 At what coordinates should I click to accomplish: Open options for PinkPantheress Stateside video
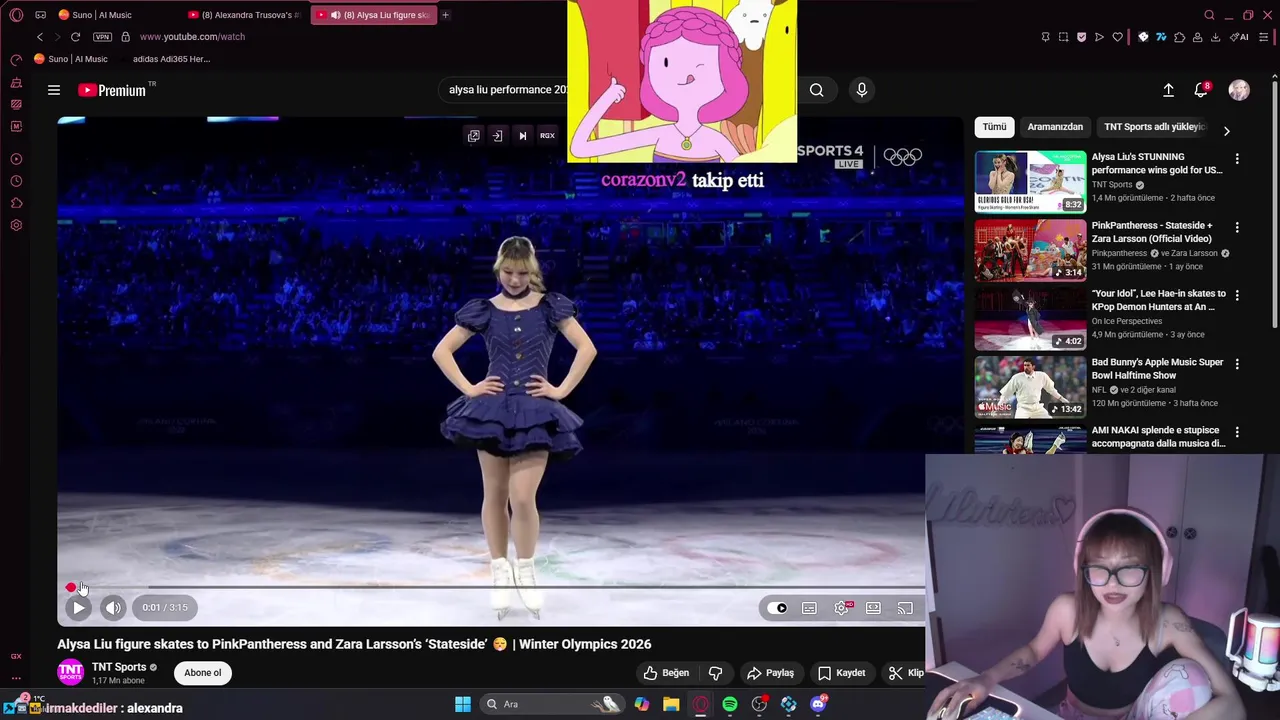coord(1237,227)
